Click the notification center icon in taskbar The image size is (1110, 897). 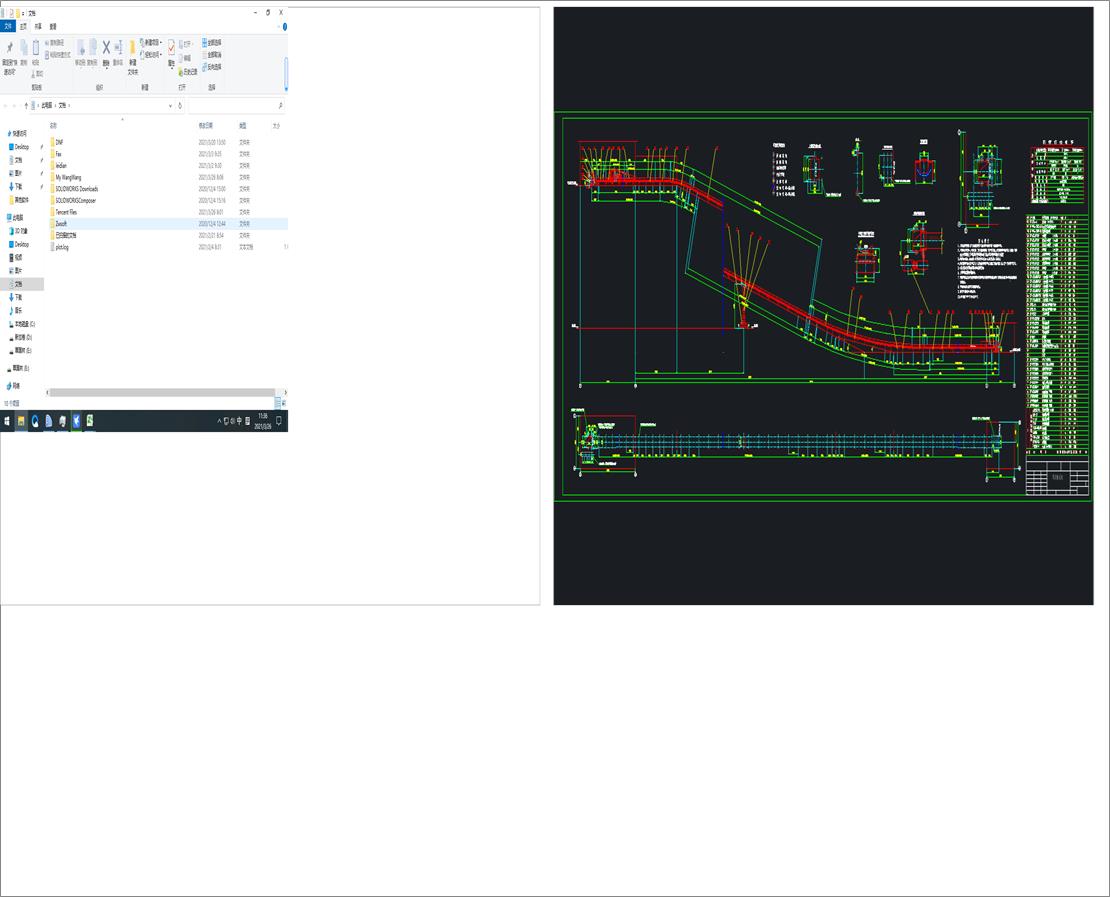[279, 421]
